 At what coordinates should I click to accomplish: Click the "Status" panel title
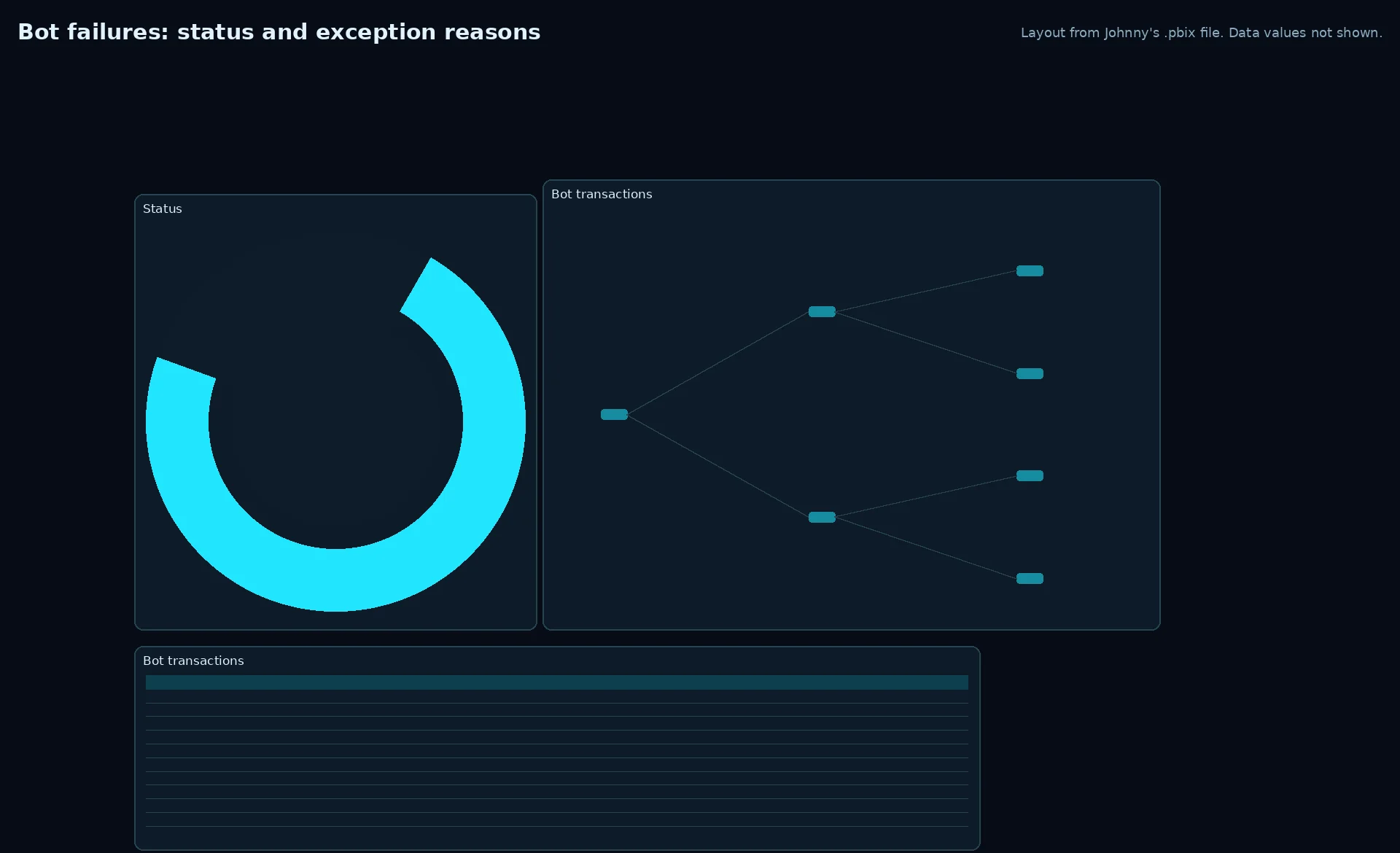tap(163, 209)
